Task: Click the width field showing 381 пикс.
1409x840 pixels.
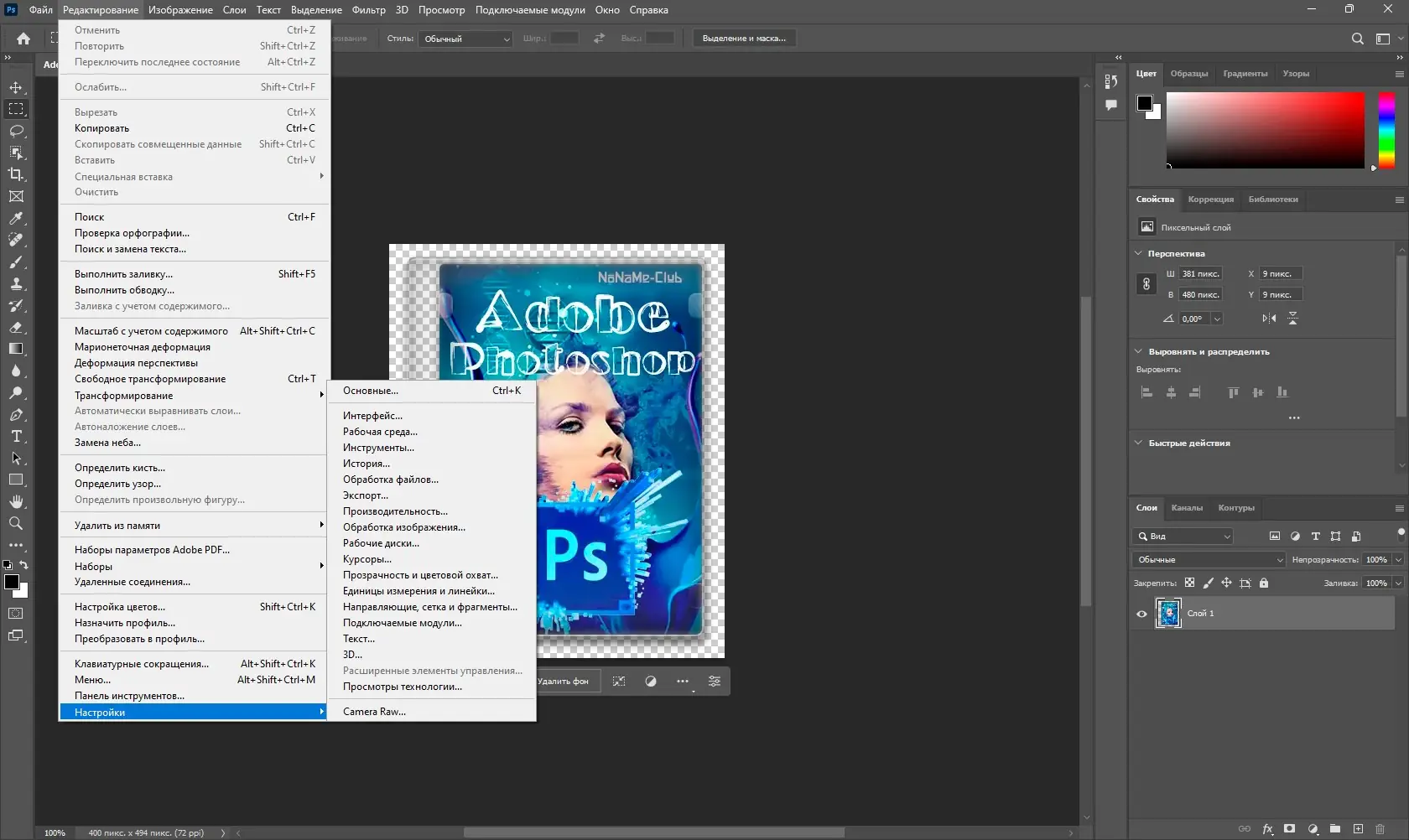Action: (x=1200, y=273)
